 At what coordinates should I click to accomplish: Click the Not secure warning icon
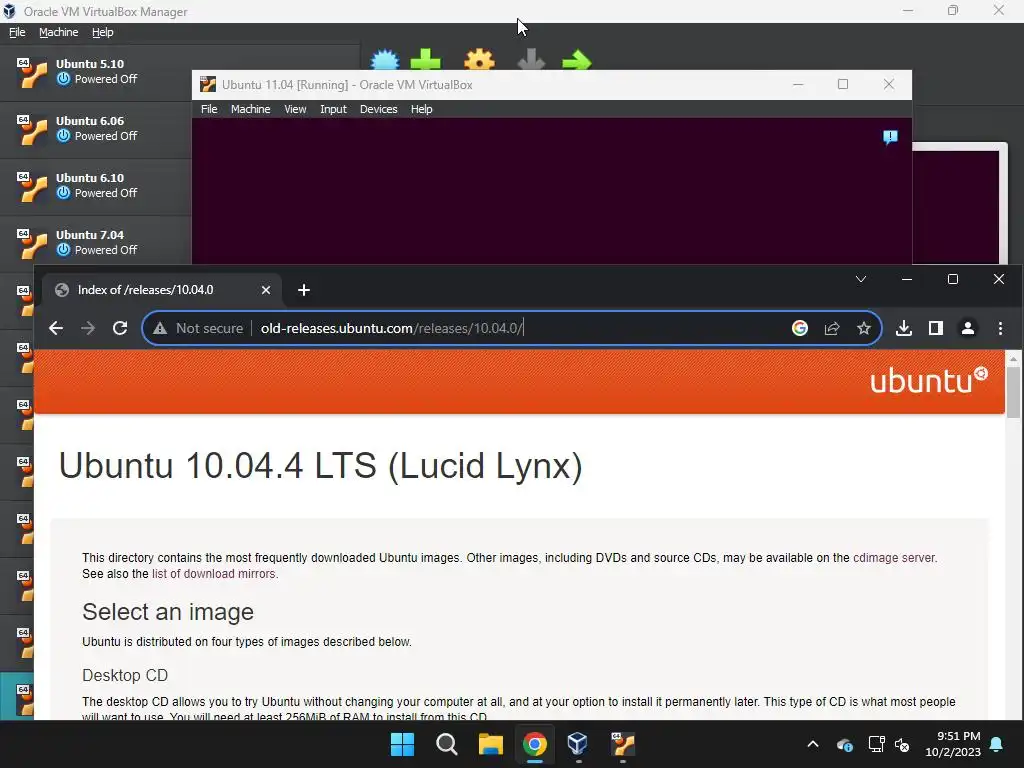coord(160,328)
